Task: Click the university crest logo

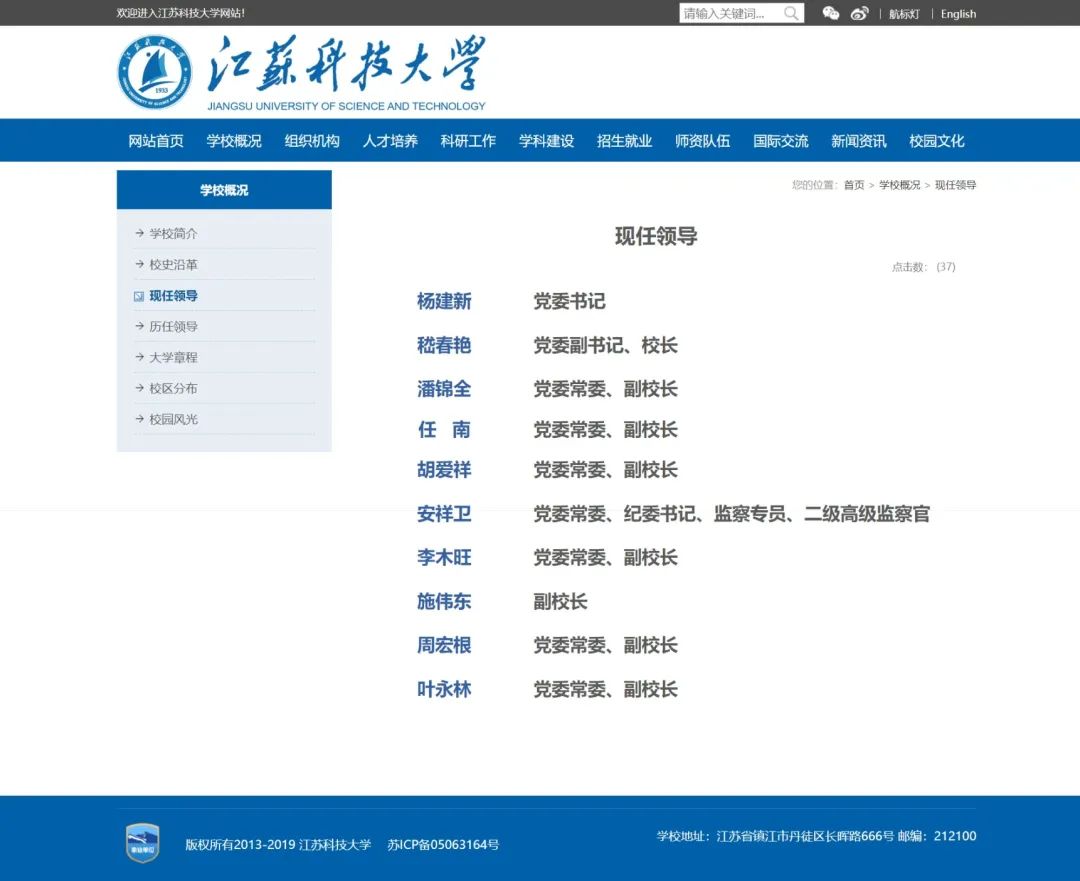Action: tap(153, 69)
